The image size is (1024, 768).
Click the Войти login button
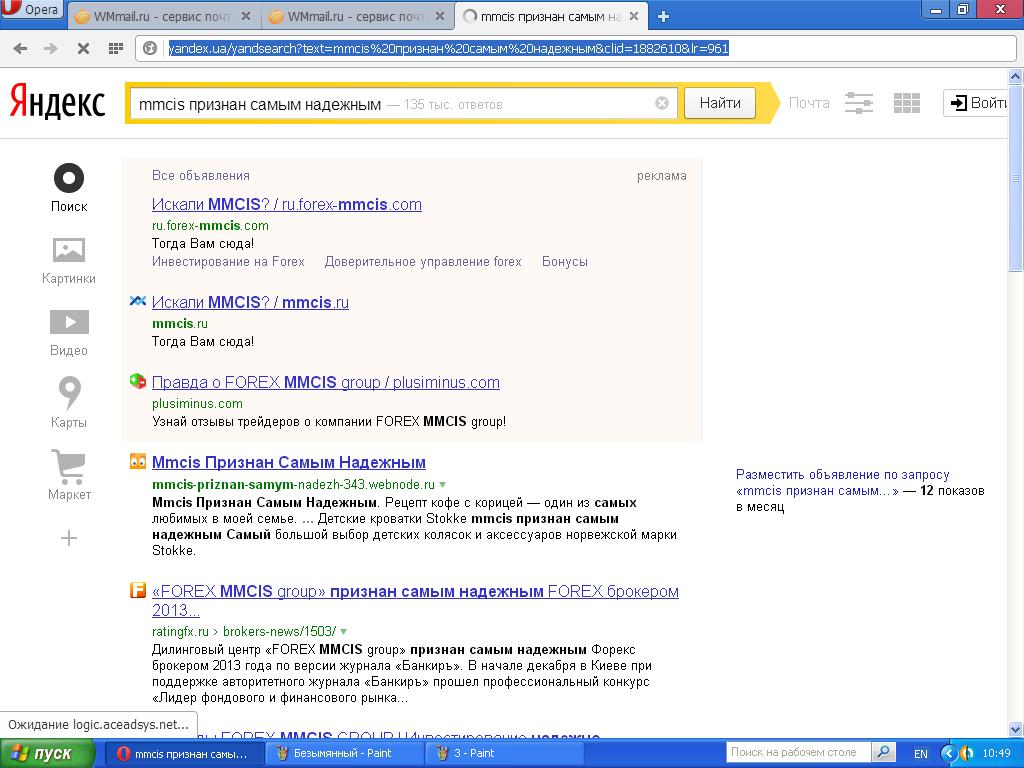point(978,103)
